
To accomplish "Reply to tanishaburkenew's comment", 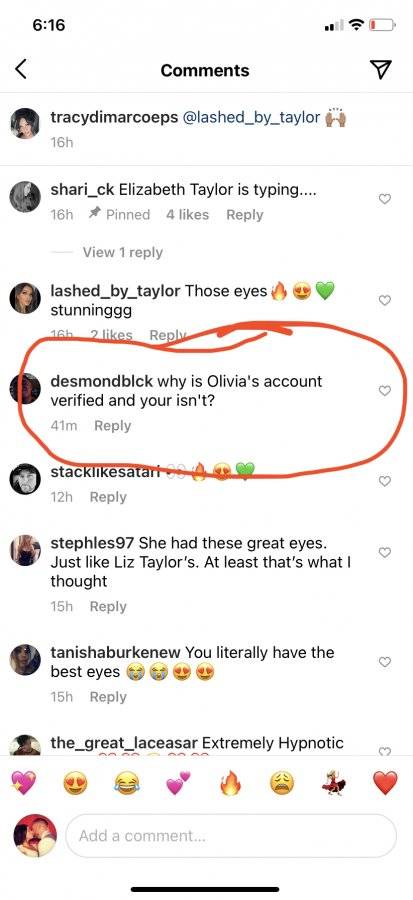I will coord(108,697).
